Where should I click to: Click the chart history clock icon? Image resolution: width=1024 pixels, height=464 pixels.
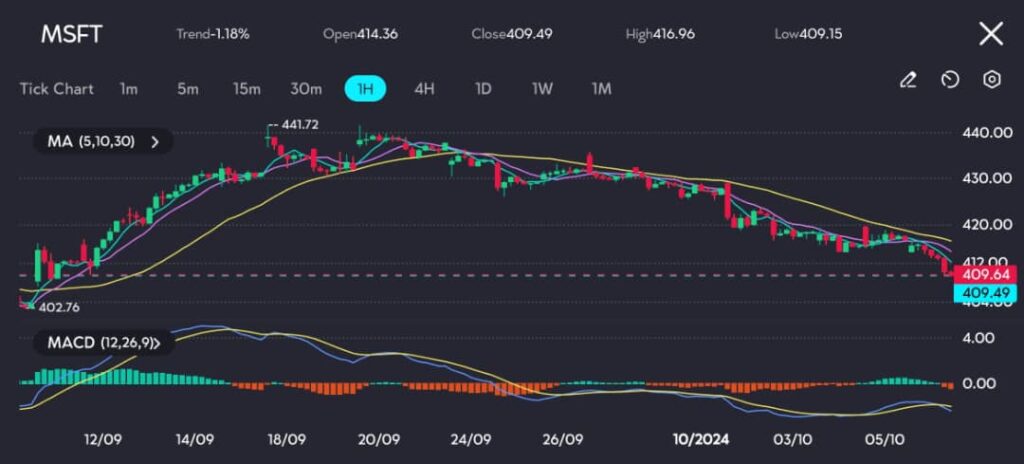tap(950, 80)
